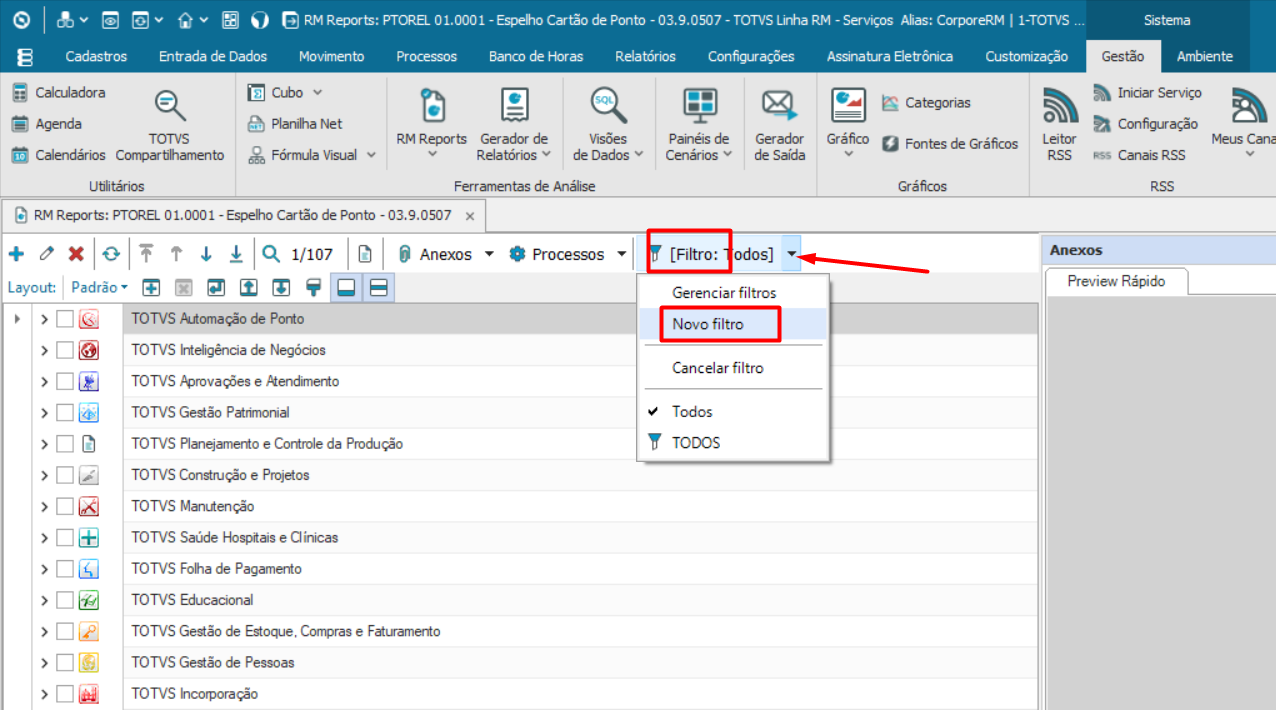The width and height of the screenshot is (1276, 710).
Task: Delete record with red X icon
Action: (x=76, y=254)
